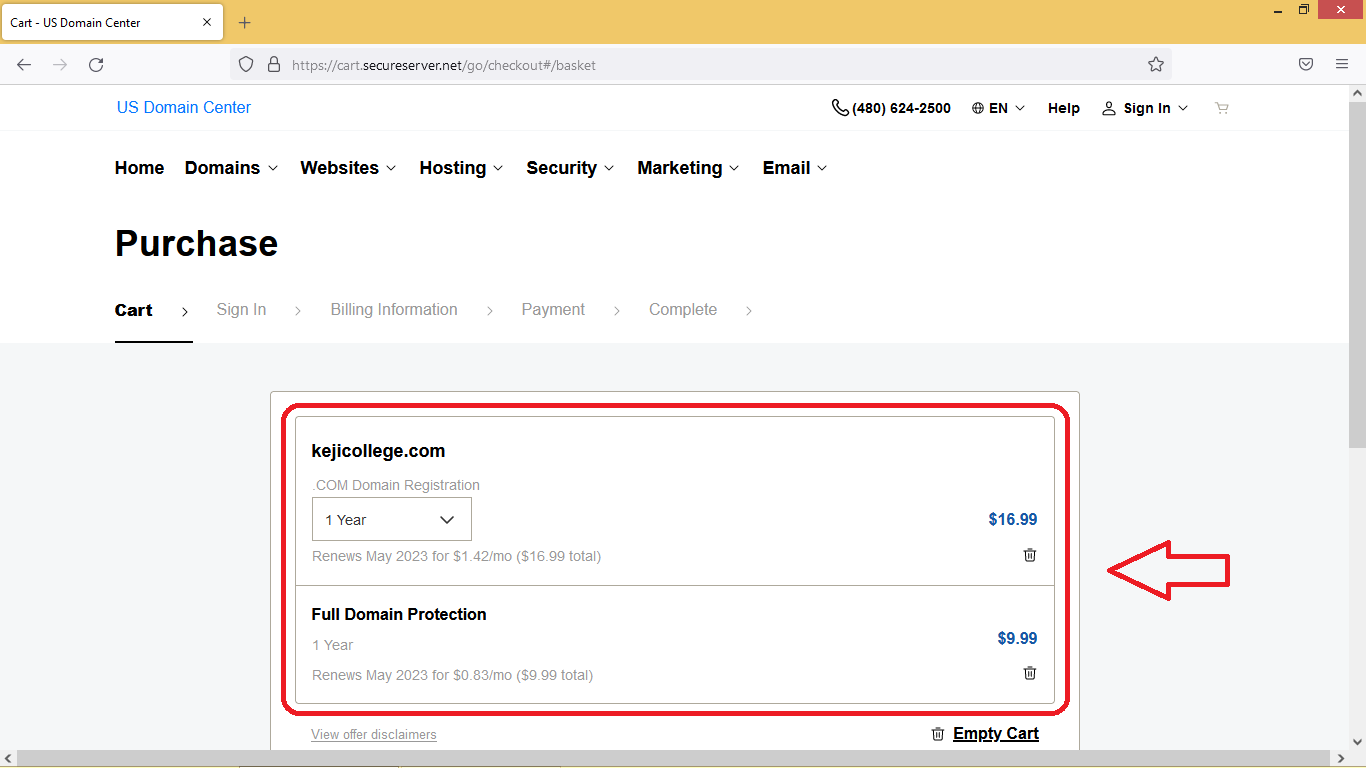Open the Sign In account dropdown
1366x768 pixels.
[x=1145, y=108]
